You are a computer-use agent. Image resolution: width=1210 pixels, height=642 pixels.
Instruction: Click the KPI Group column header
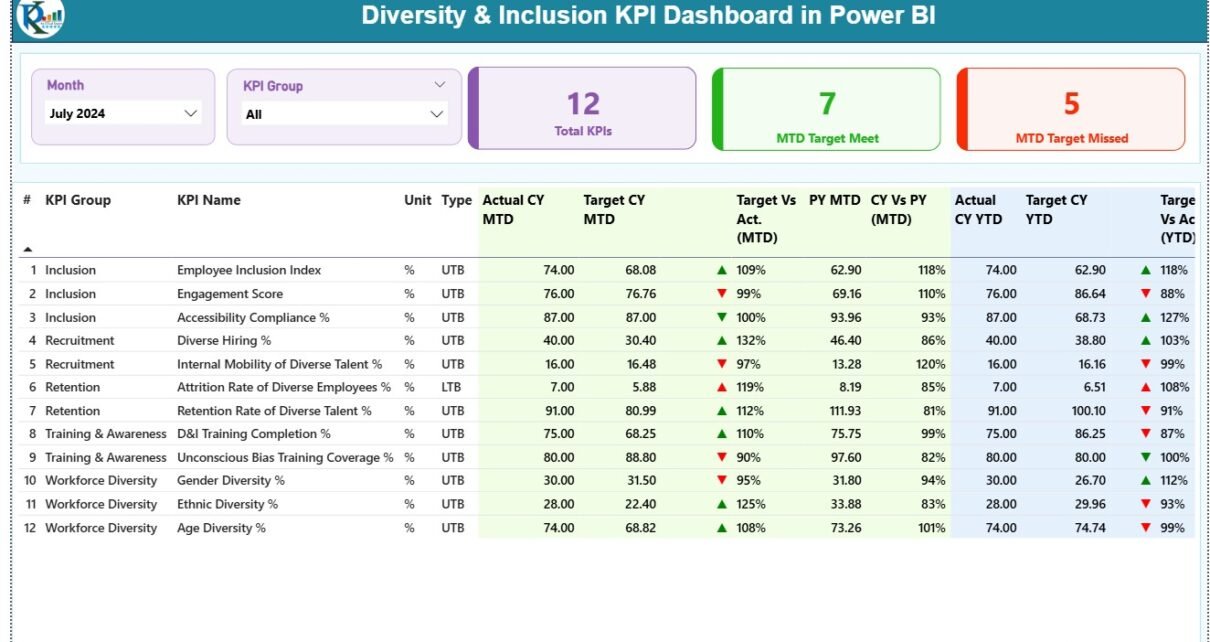point(78,200)
